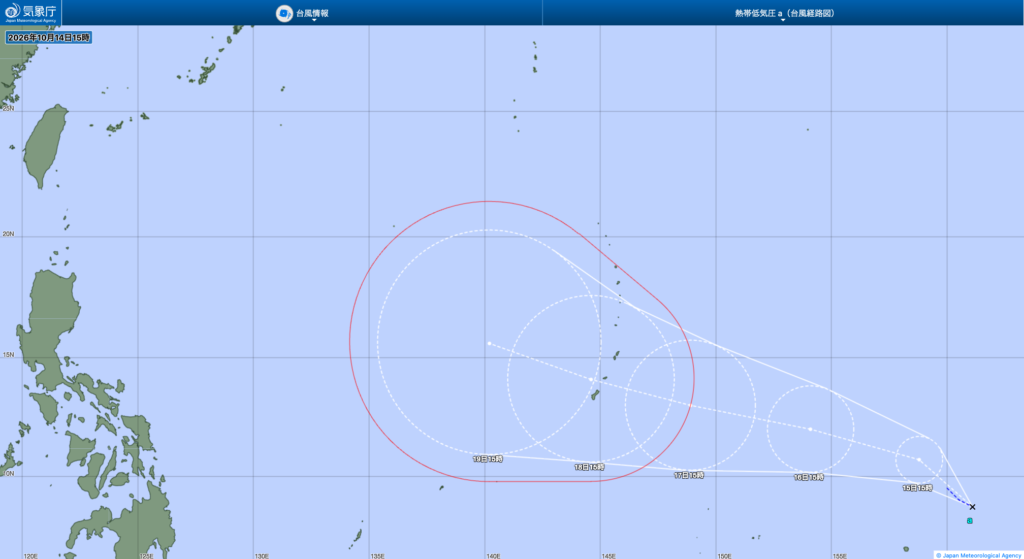Click the 140E longitude label
The image size is (1024, 559).
click(x=493, y=556)
